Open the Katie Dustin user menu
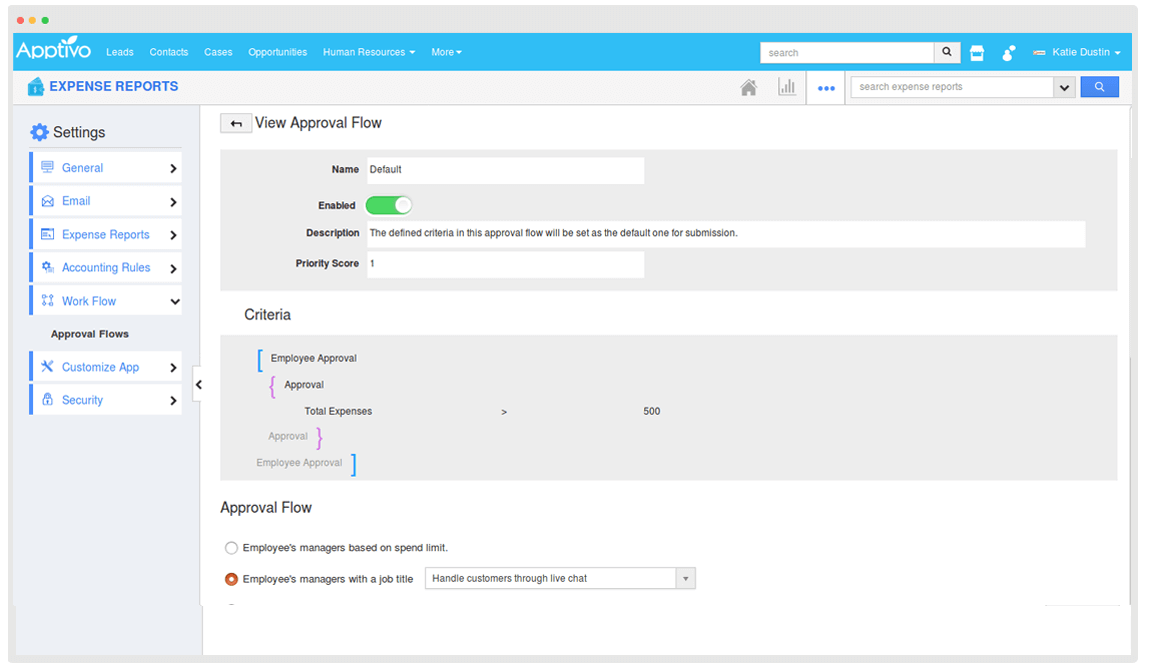Screen dimensions: 1150x670 pos(1085,52)
